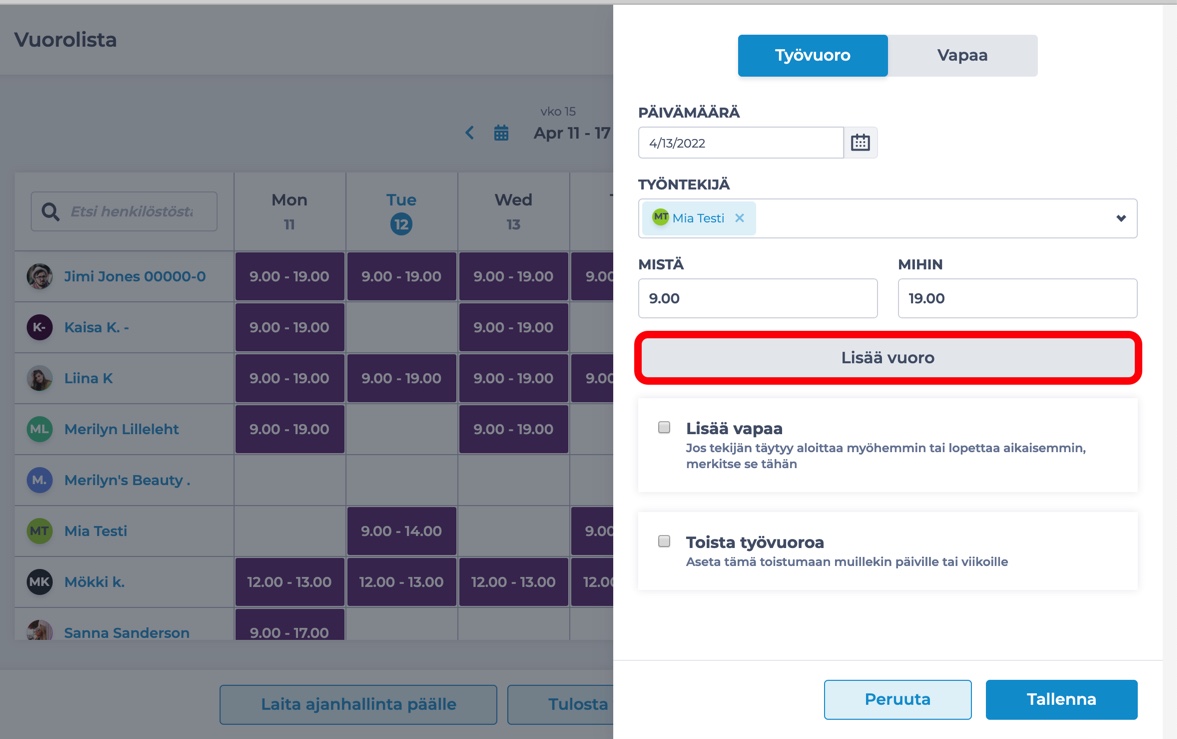Click the search magnifier icon in staff search
Viewport: 1177px width, 739px height.
(50, 212)
